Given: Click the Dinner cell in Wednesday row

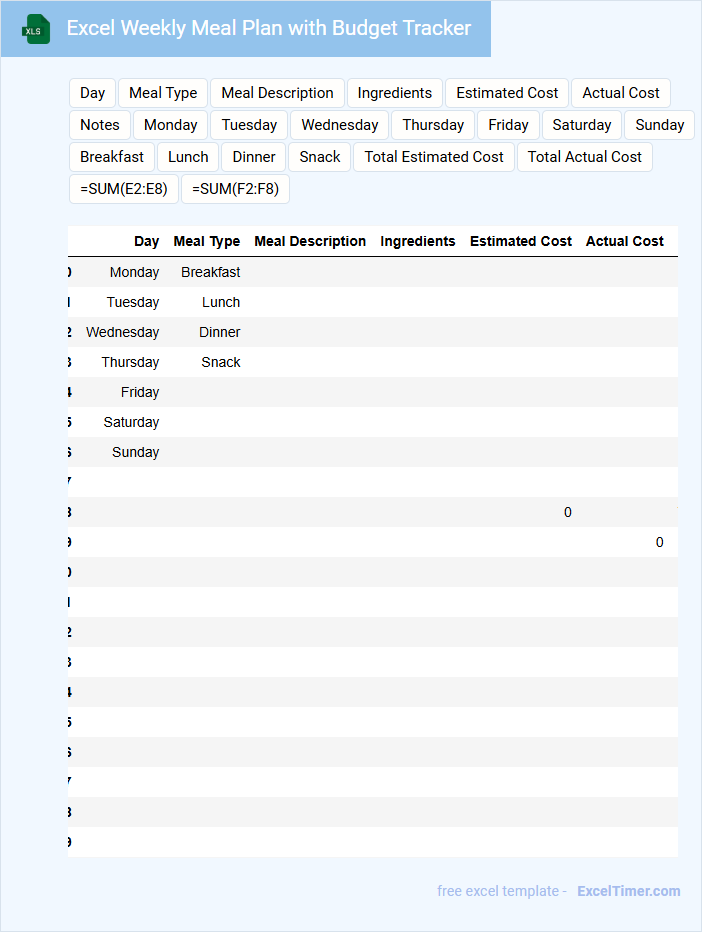Looking at the screenshot, I should pyautogui.click(x=219, y=332).
